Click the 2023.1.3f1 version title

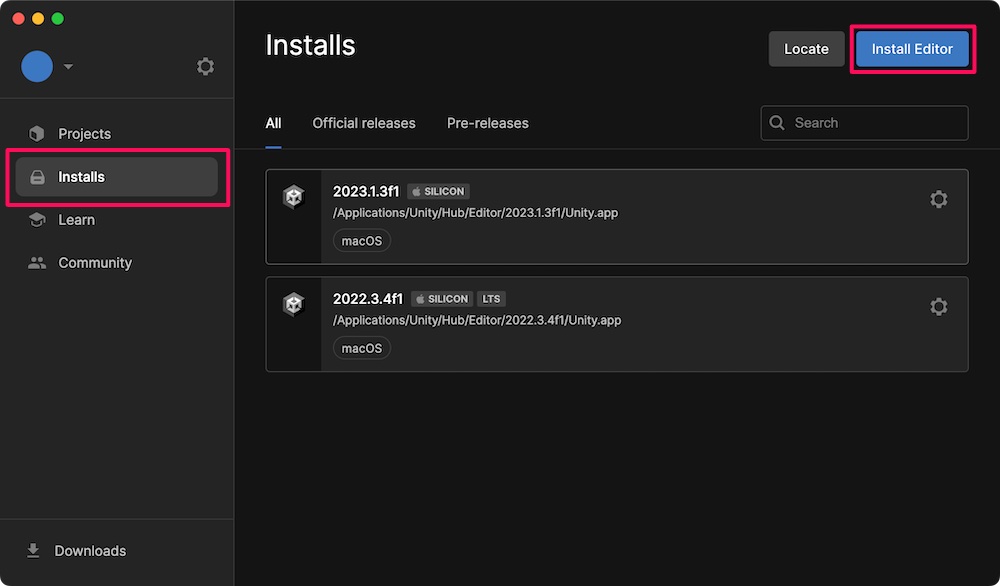click(366, 191)
